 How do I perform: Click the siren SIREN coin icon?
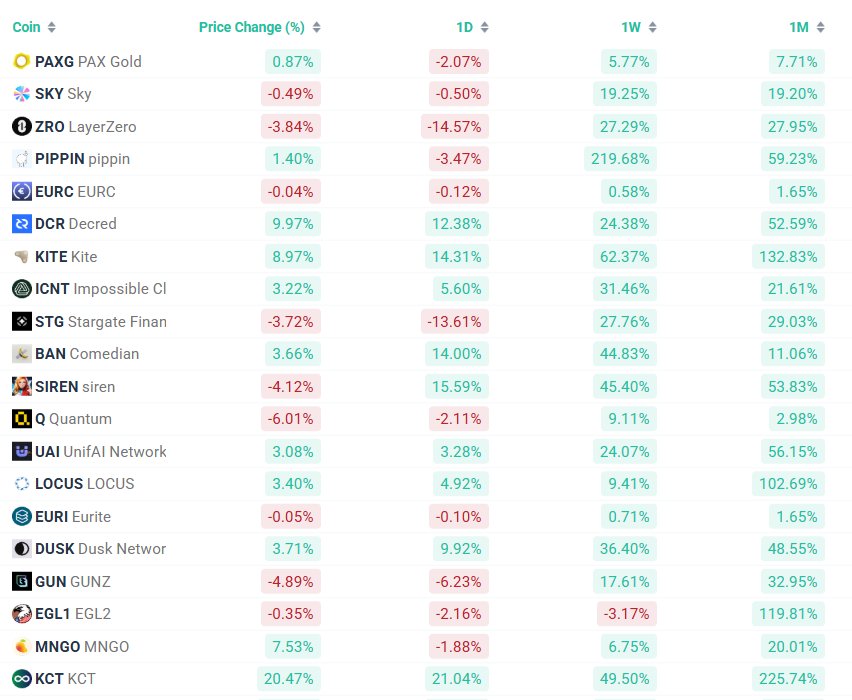coord(21,387)
